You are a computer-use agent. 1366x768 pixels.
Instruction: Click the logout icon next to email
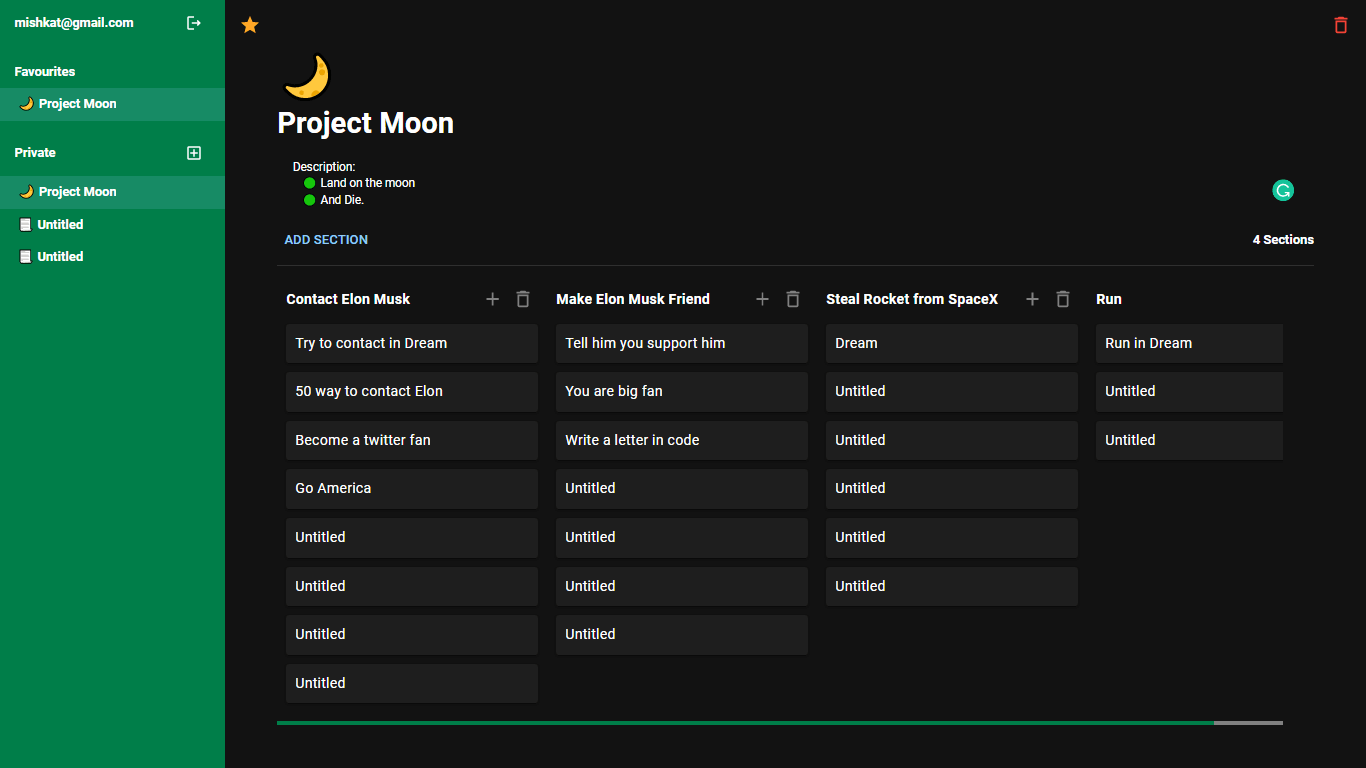click(194, 23)
